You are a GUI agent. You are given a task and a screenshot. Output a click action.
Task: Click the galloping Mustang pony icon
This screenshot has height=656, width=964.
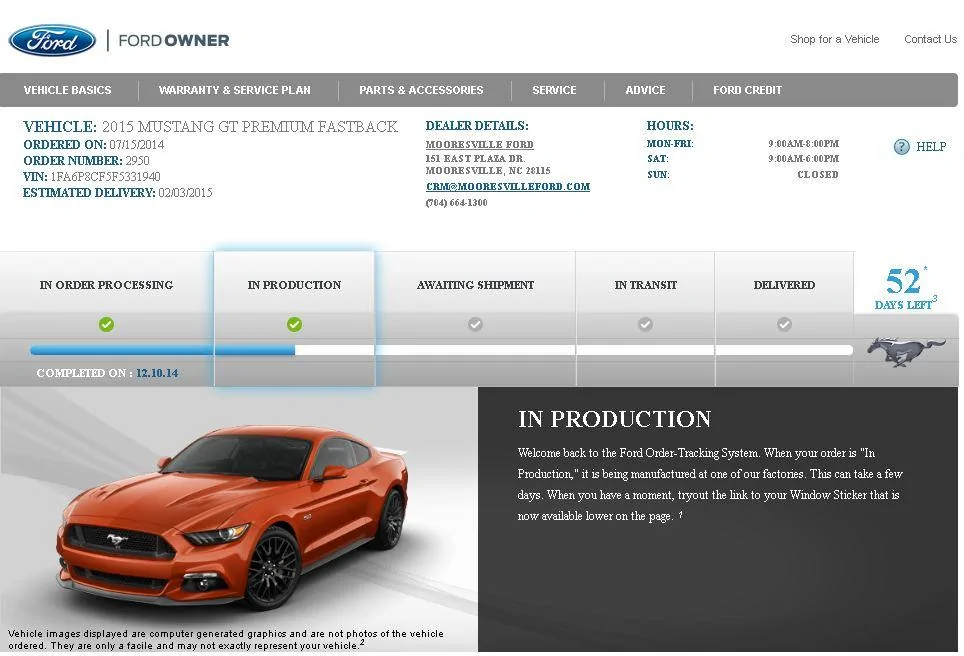click(x=906, y=352)
